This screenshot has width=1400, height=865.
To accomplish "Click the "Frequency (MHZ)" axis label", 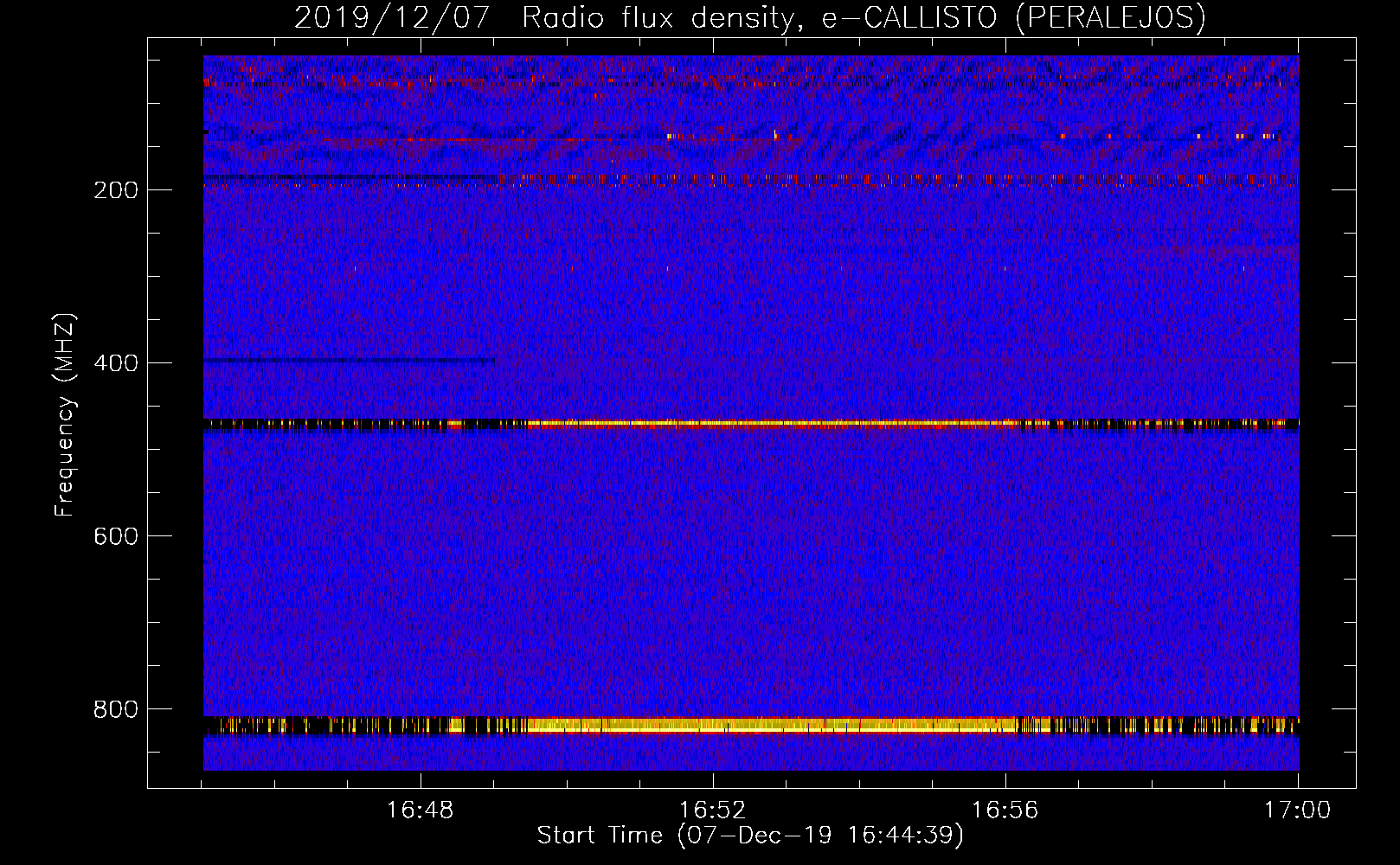I will coord(65,415).
